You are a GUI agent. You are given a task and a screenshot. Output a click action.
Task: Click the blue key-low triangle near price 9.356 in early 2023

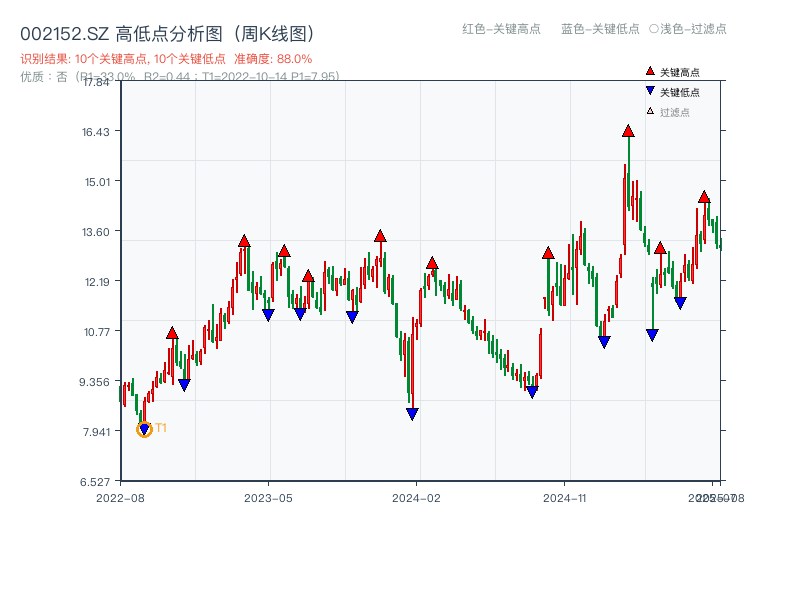(x=184, y=384)
